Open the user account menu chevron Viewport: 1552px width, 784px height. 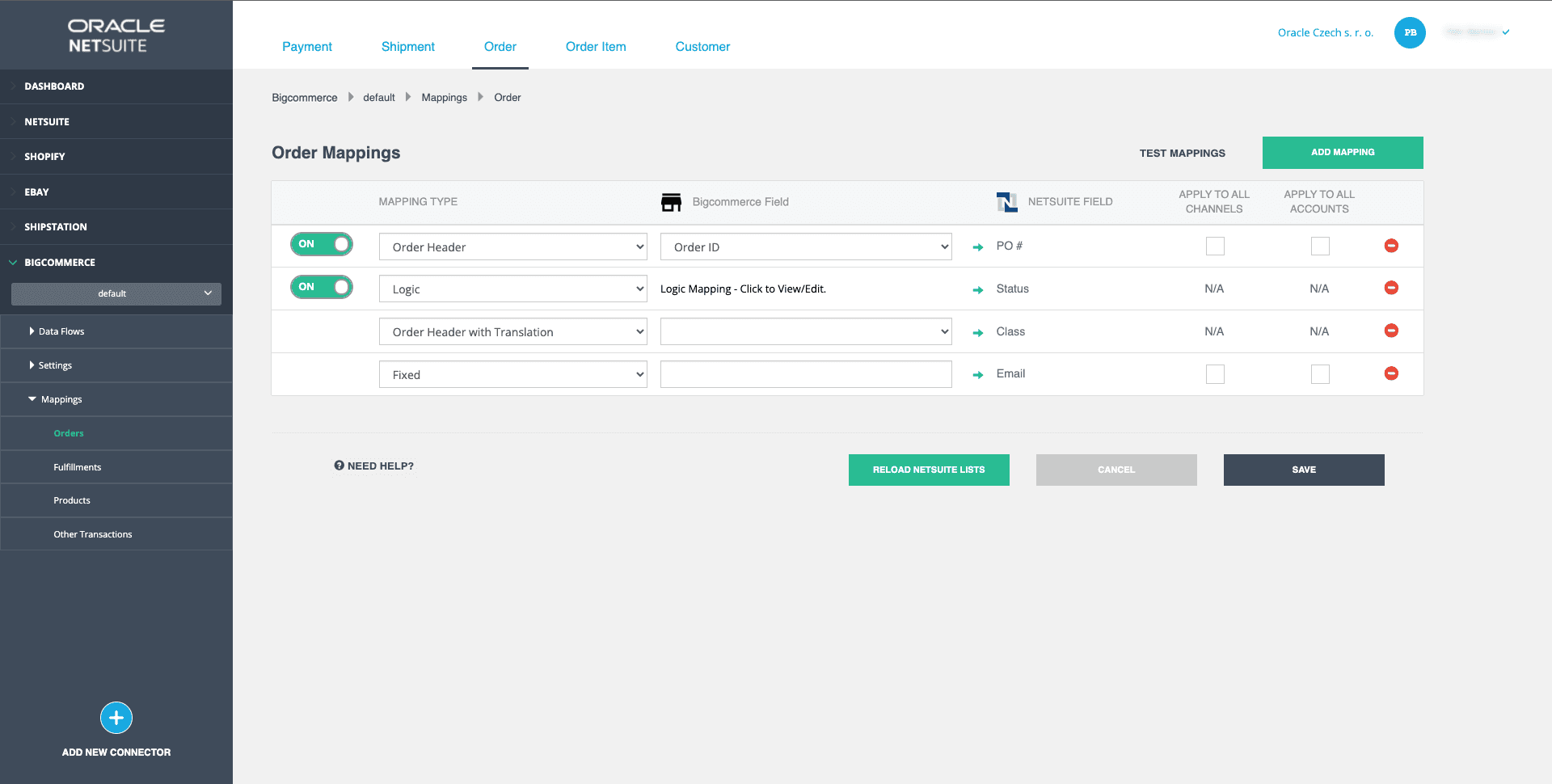tap(1506, 32)
